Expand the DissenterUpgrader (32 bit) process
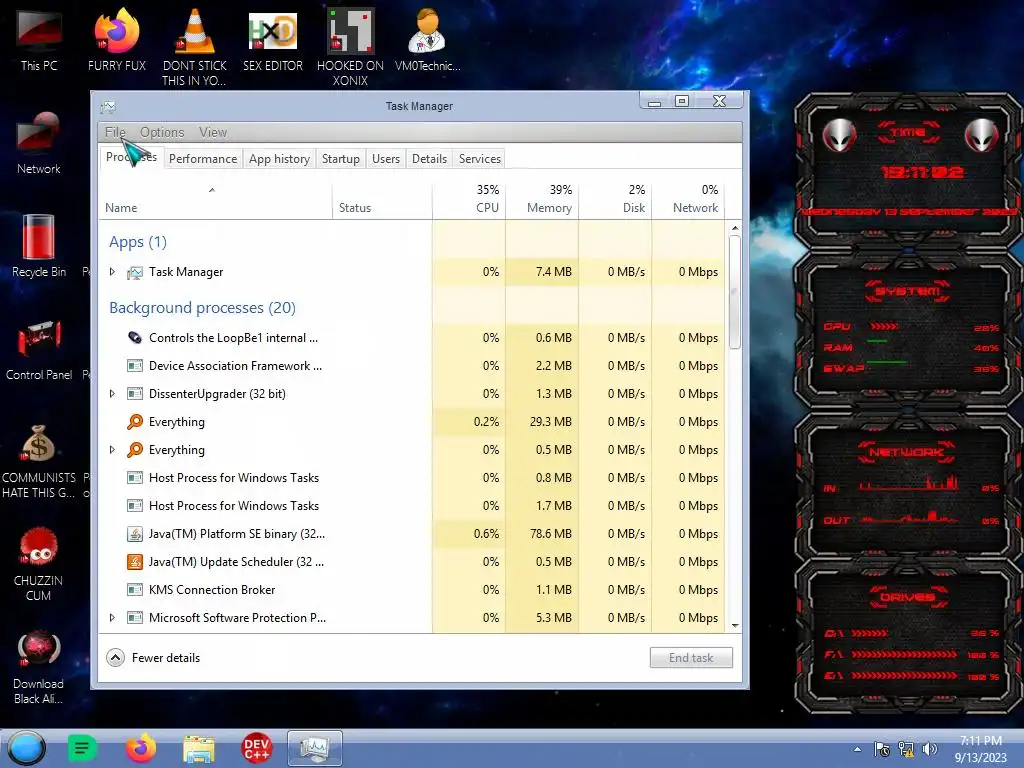 [112, 394]
